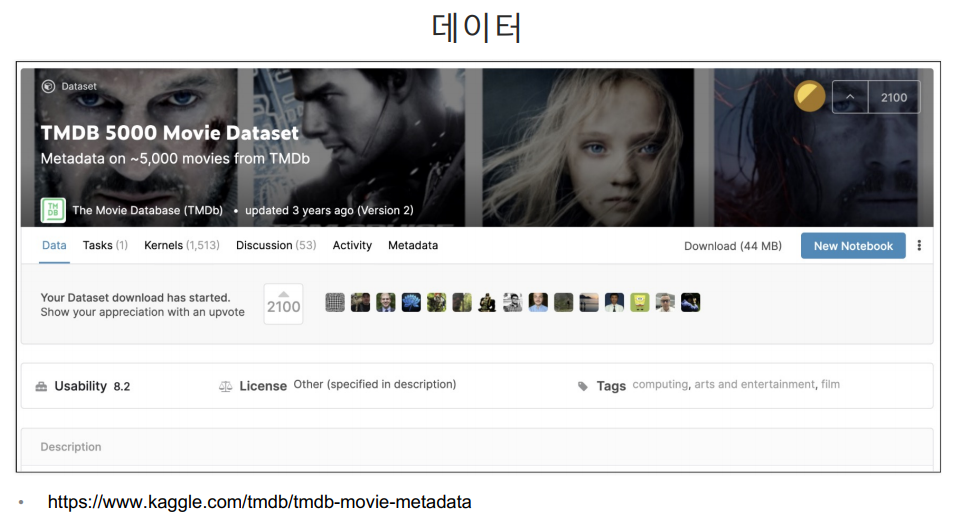Open the Activity tab

[352, 245]
